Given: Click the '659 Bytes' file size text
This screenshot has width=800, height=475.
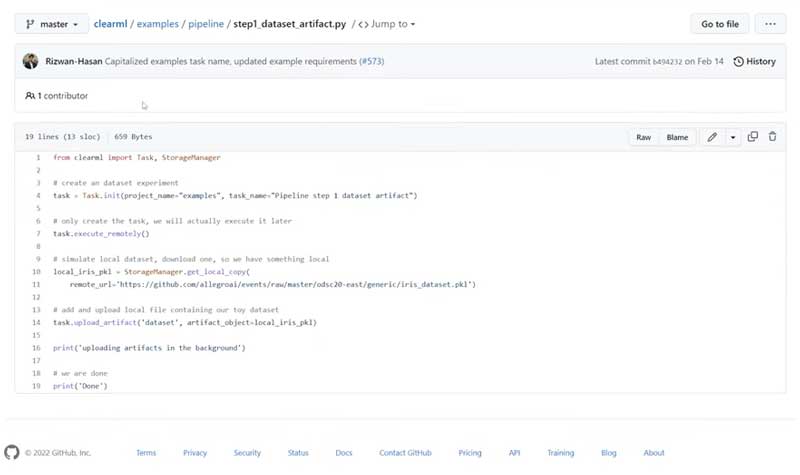Looking at the screenshot, I should [133, 137].
